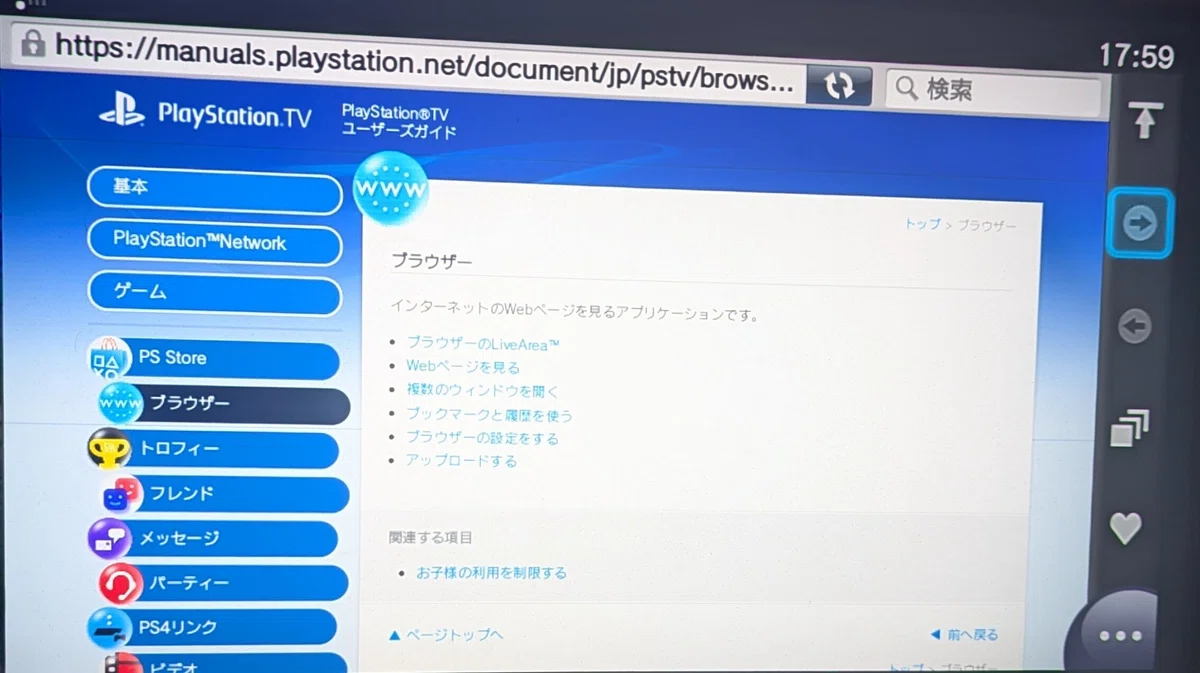1200x673 pixels.
Task: Focus the 検索 search field
Action: point(992,92)
